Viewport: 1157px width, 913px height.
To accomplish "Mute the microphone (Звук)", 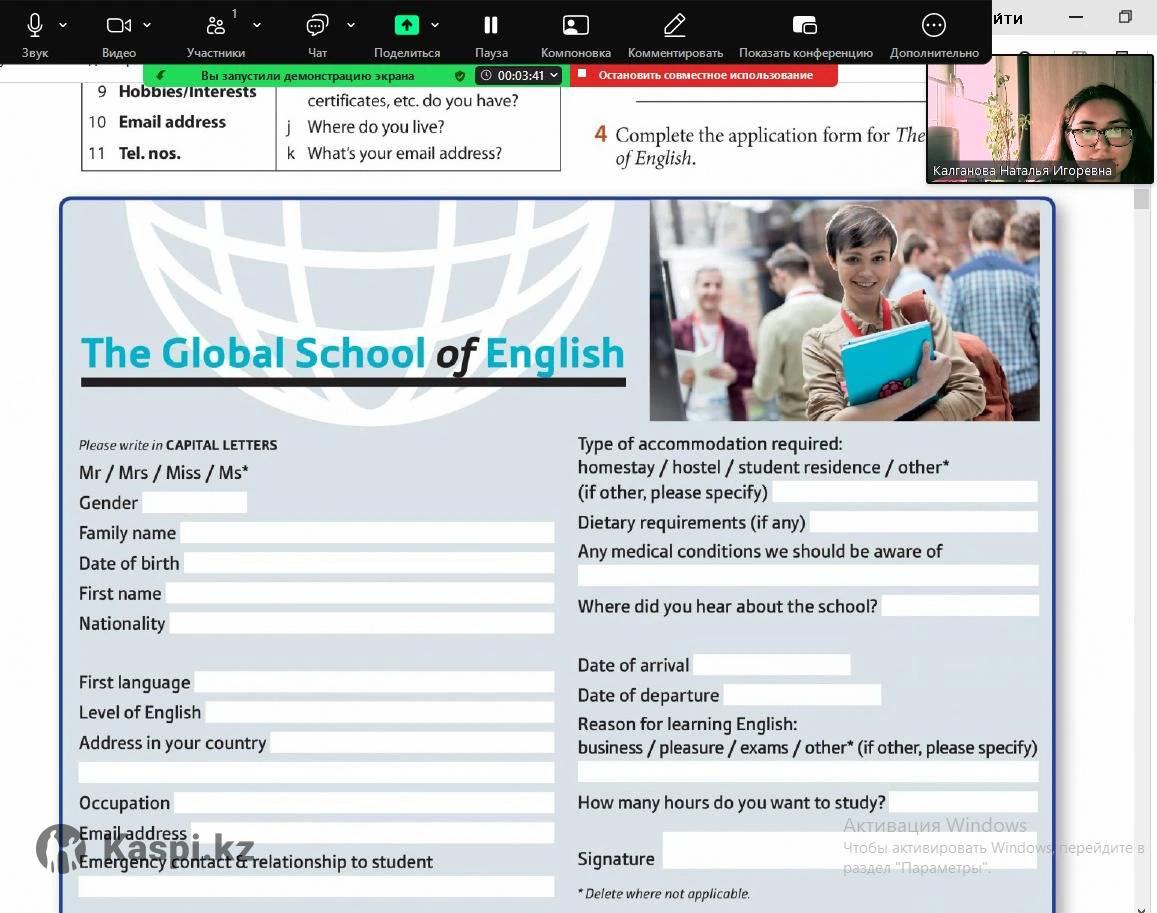I will pyautogui.click(x=35, y=26).
